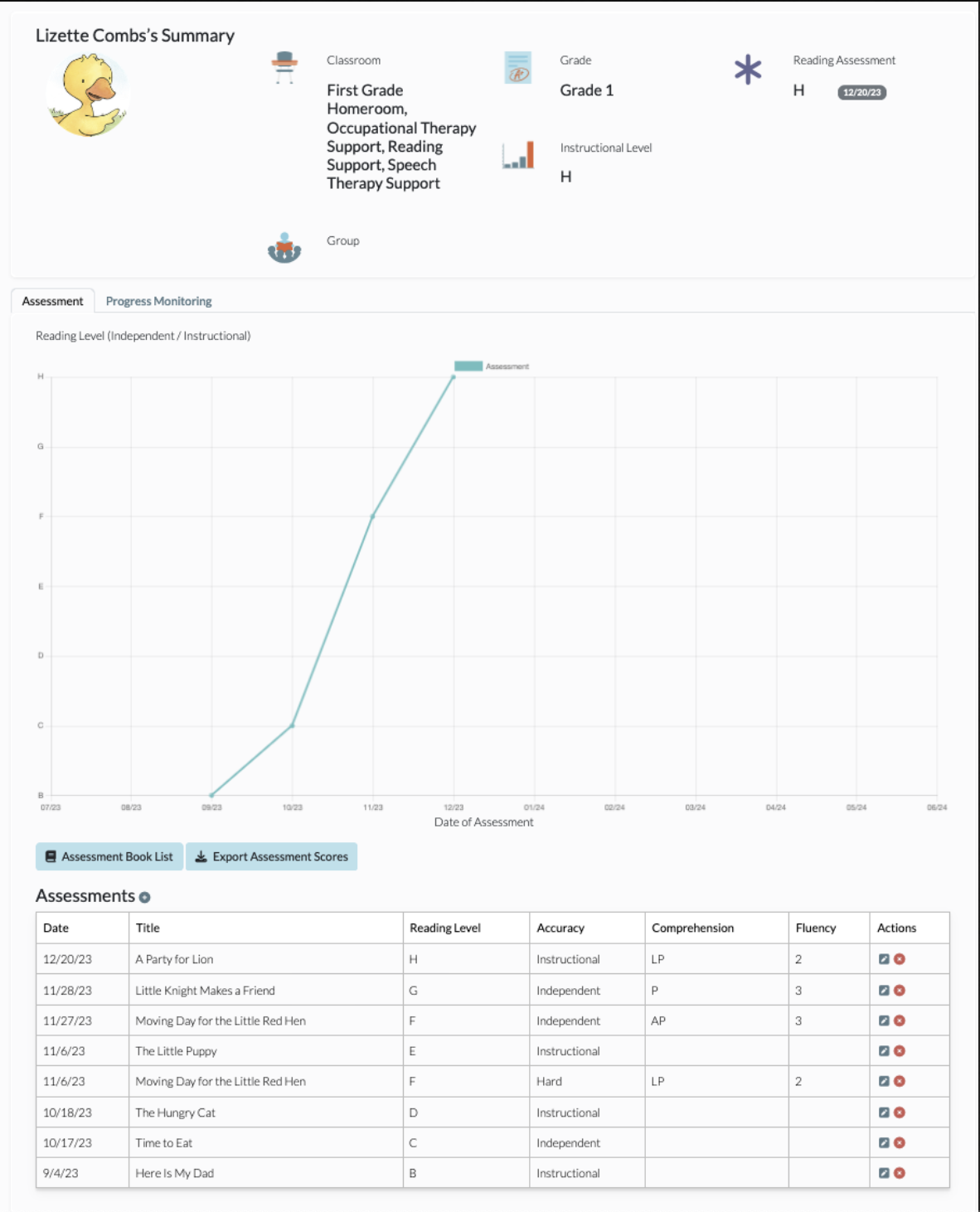Click the Group reading circle icon
Image resolution: width=980 pixels, height=1212 pixels.
284,247
